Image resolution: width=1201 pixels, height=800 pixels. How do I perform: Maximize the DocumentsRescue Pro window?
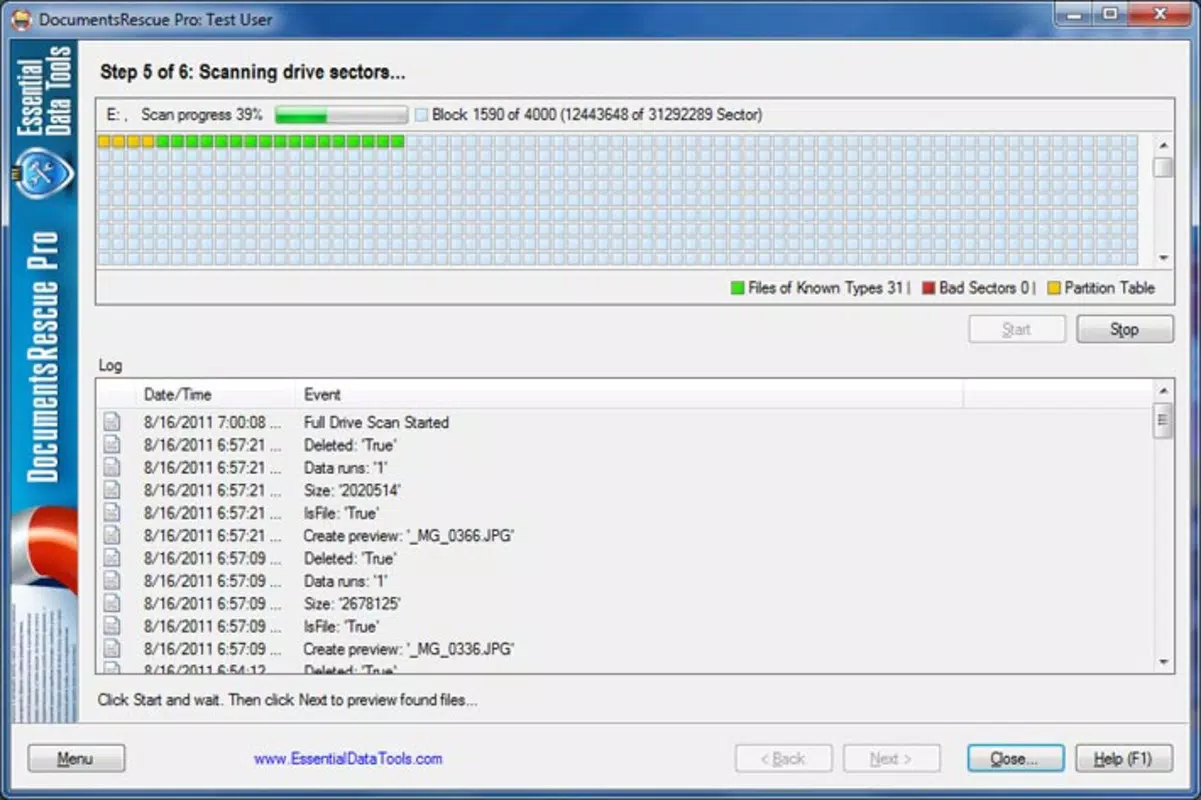click(x=1109, y=13)
